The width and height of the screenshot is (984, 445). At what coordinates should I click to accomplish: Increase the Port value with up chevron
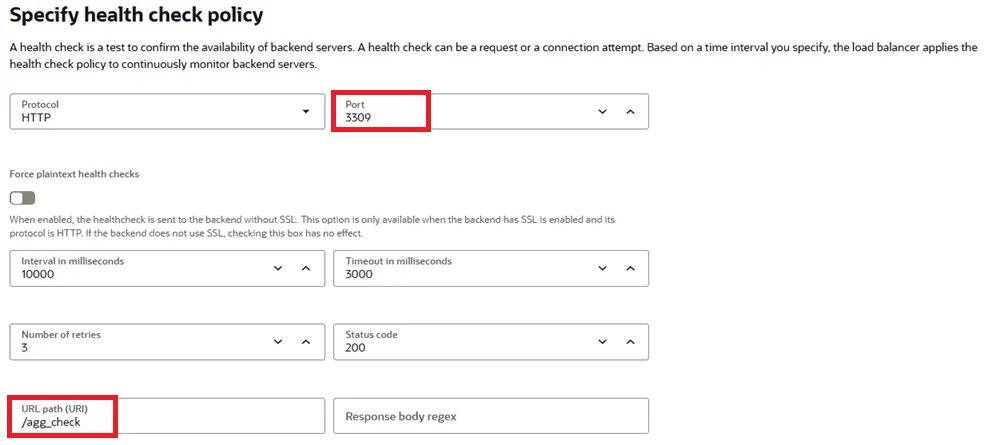pos(630,111)
